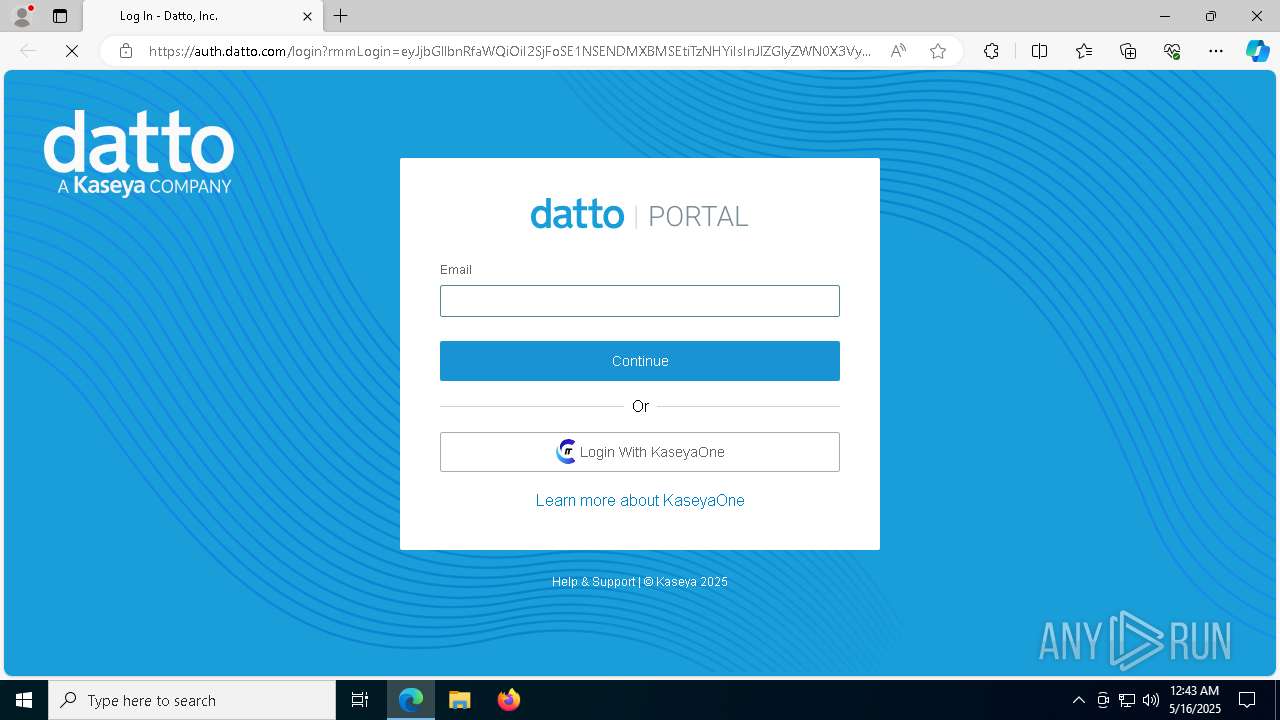Screen dimensions: 1280x720
Task: Click the address bar URL
Action: [x=510, y=51]
